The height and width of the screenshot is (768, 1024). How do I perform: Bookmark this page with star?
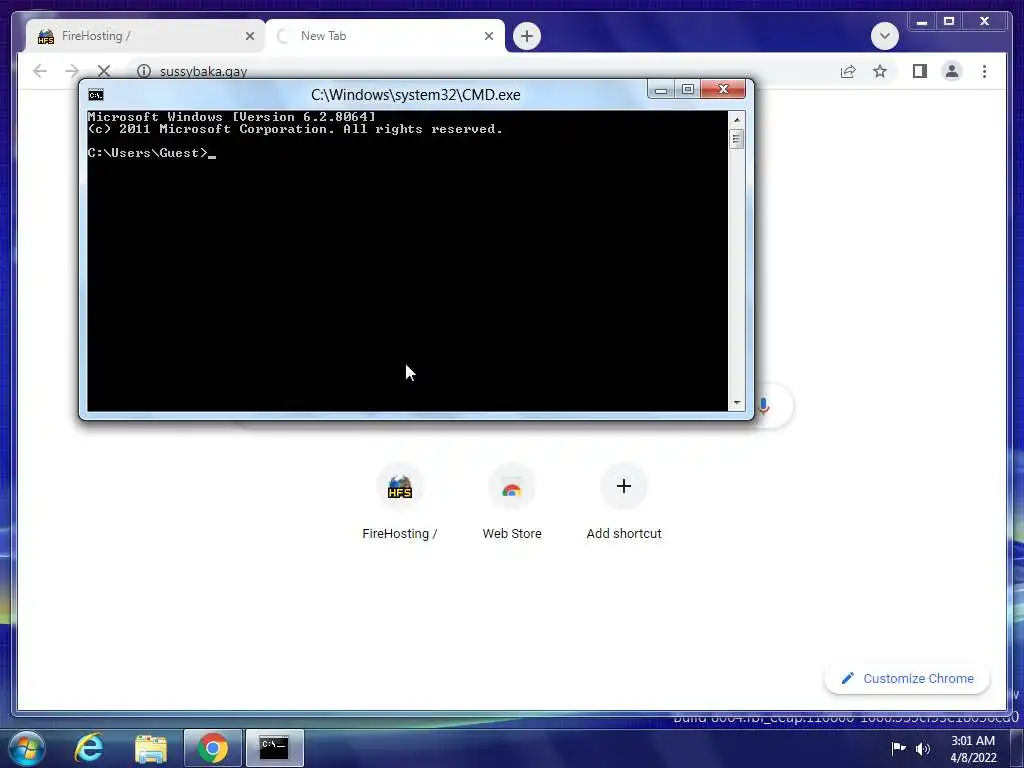pos(880,71)
